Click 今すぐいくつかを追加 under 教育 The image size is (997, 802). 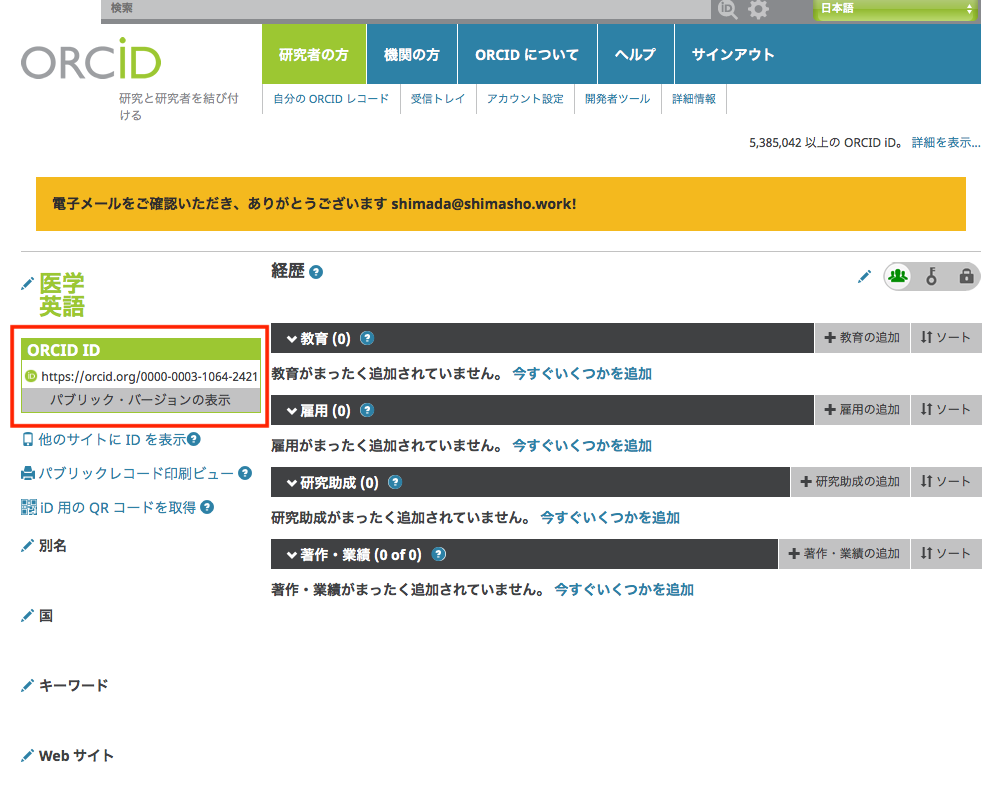pyautogui.click(x=582, y=374)
